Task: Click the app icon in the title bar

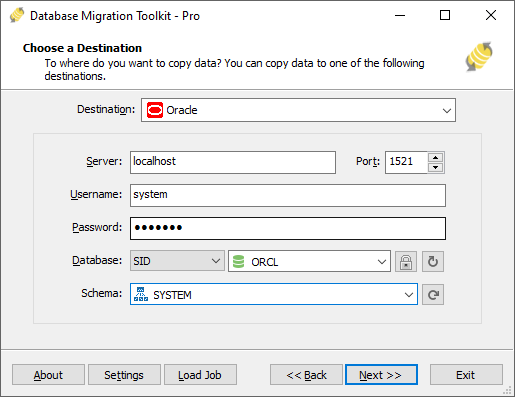Action: pos(17,15)
